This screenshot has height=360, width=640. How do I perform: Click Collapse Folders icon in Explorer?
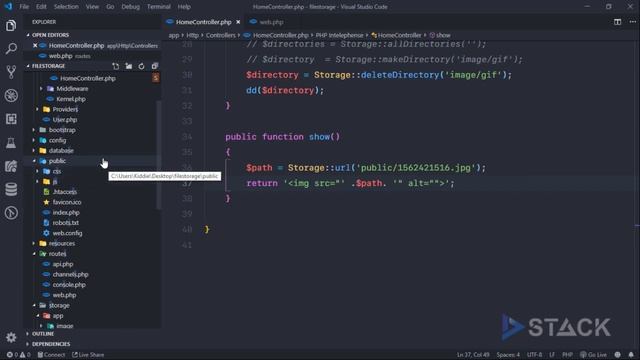pyautogui.click(x=155, y=66)
